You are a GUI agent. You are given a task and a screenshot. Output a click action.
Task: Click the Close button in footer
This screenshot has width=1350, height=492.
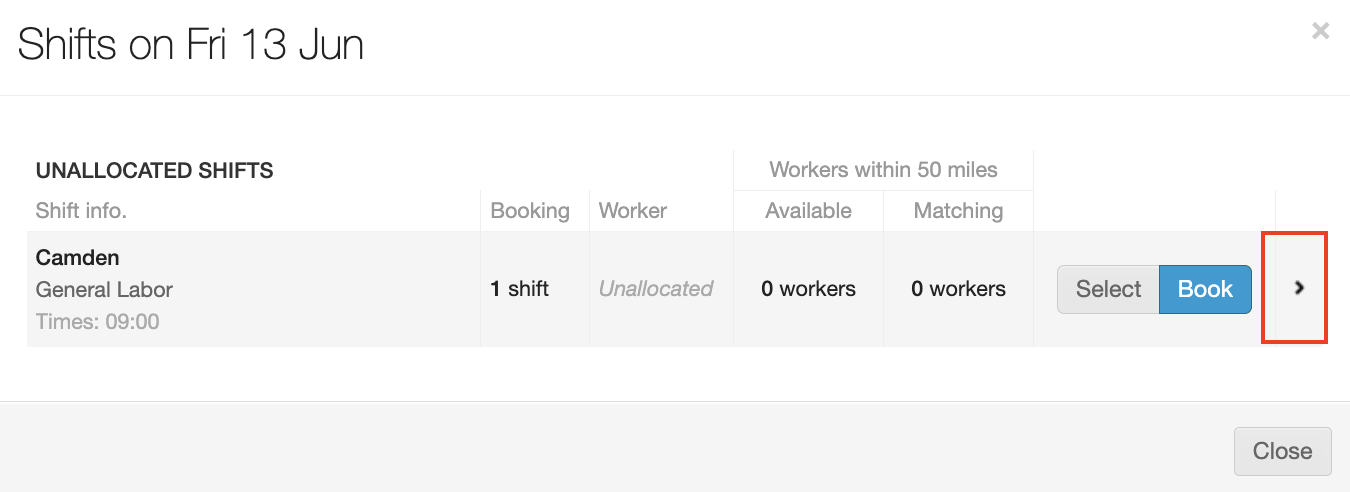tap(1282, 451)
